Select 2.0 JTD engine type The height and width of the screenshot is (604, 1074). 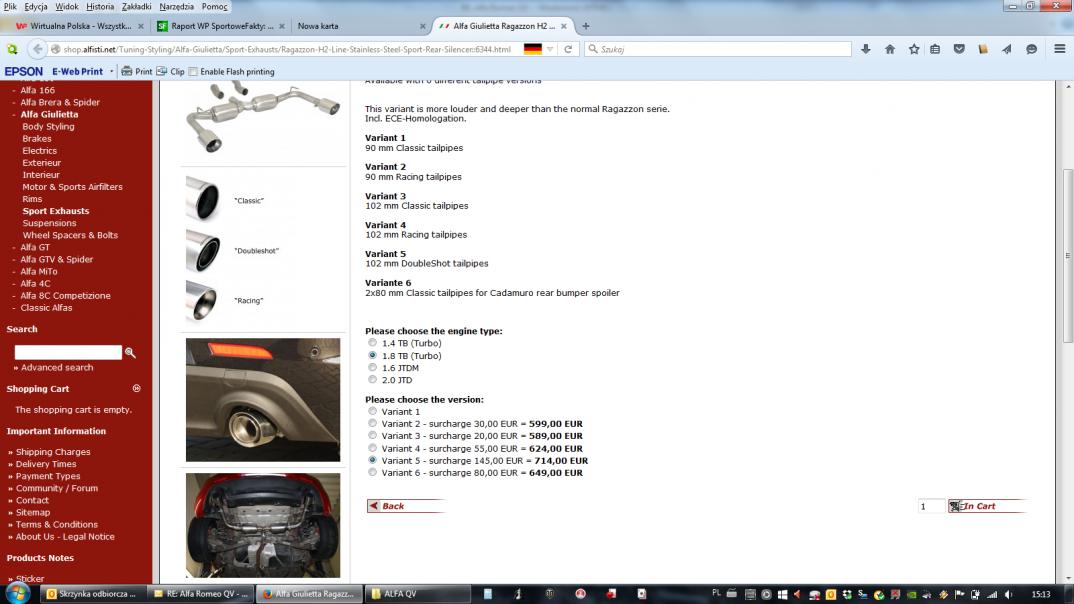373,379
